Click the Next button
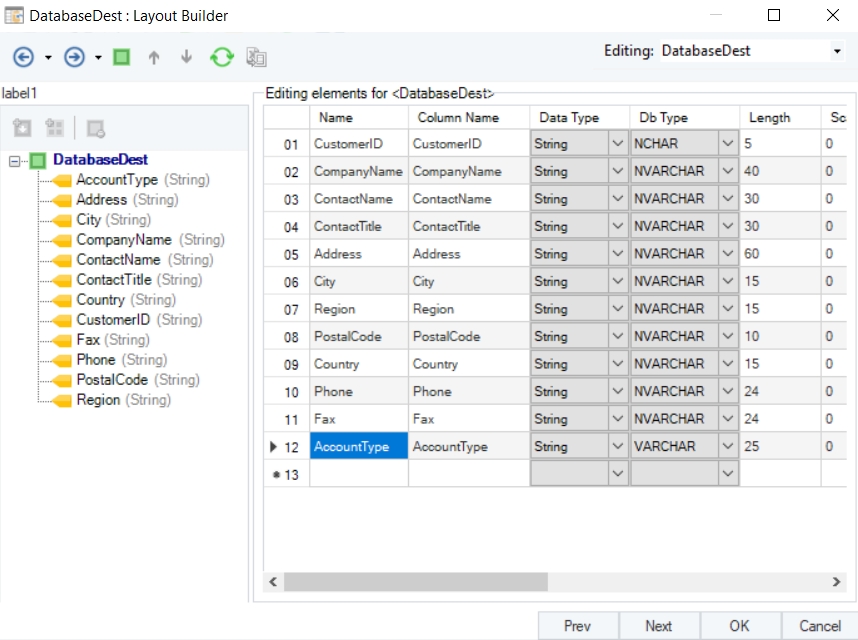 658,626
